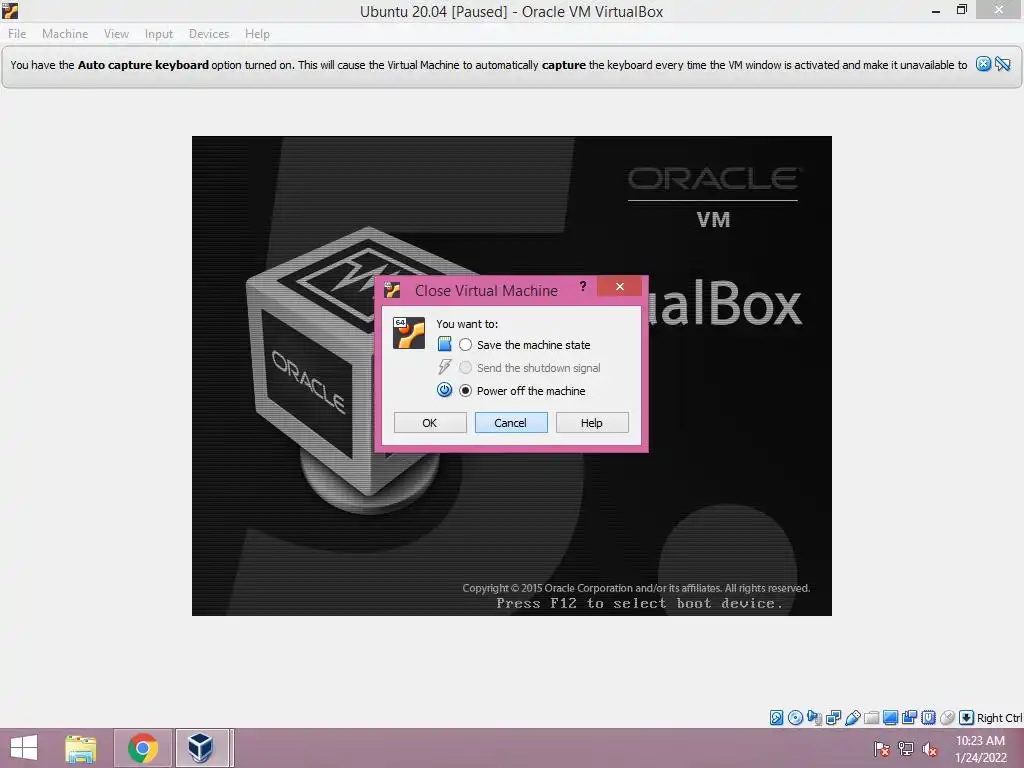Viewport: 1024px width, 768px height.
Task: Click the audio status bar icon
Action: (814, 718)
